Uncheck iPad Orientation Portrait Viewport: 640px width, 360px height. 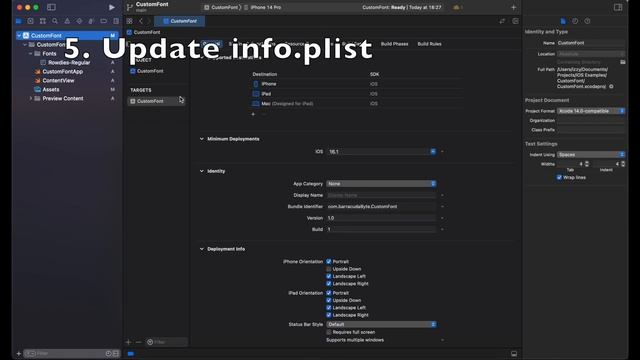329,293
